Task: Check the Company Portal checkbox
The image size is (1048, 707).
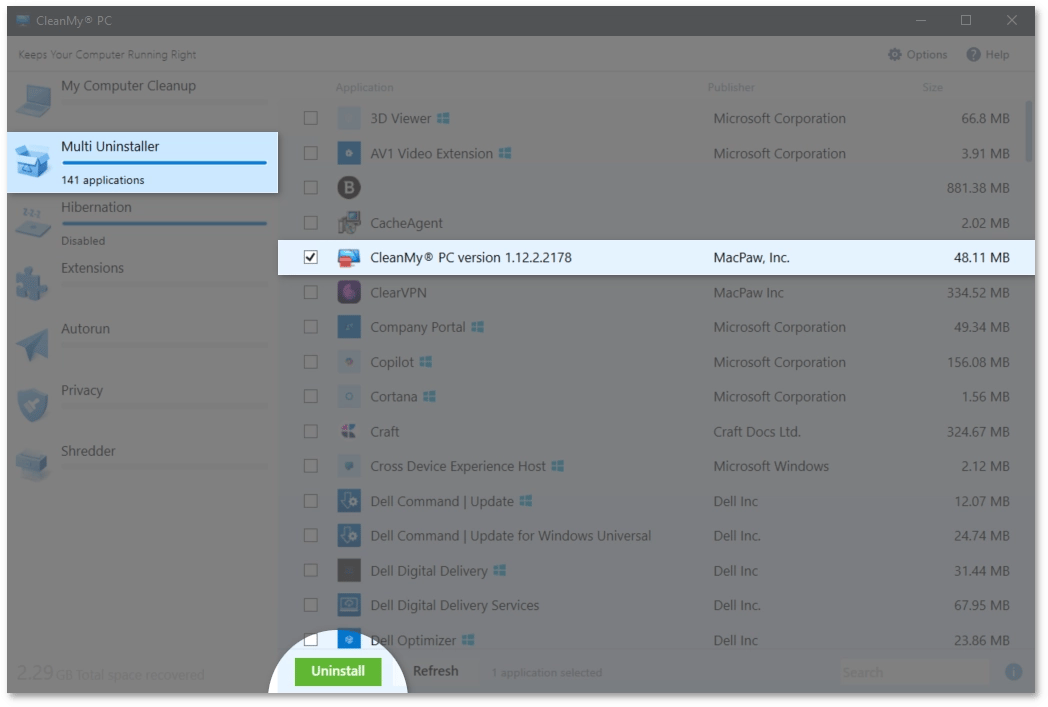Action: pyautogui.click(x=311, y=327)
